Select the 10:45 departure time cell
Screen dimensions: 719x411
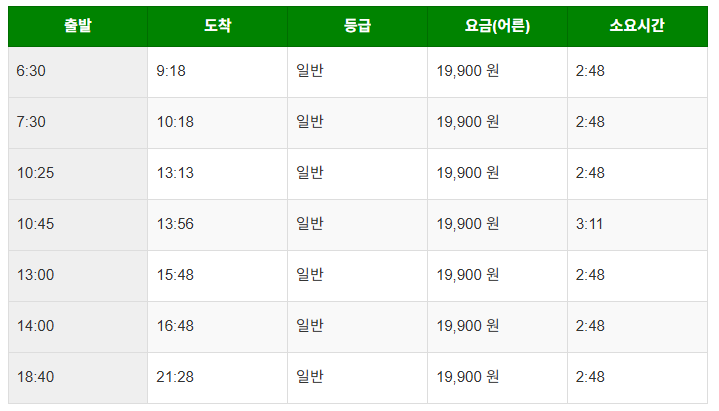pyautogui.click(x=78, y=225)
